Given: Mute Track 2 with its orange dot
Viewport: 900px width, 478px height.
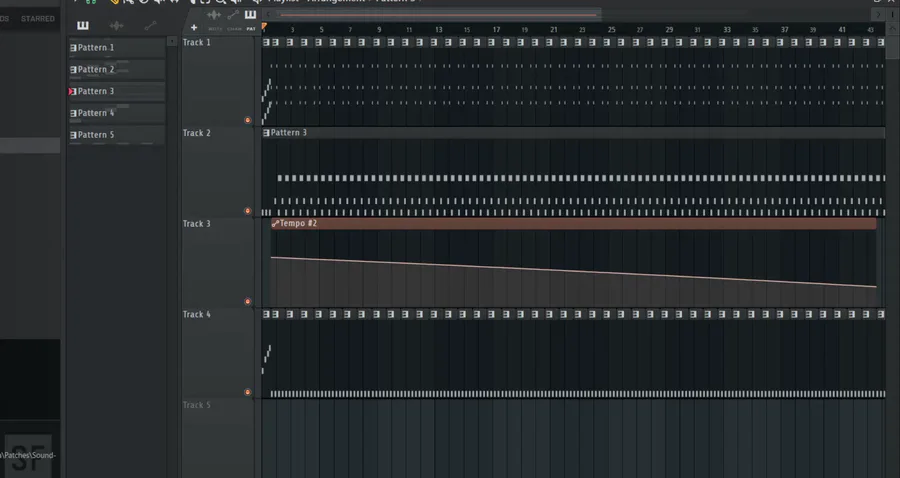Looking at the screenshot, I should (247, 211).
